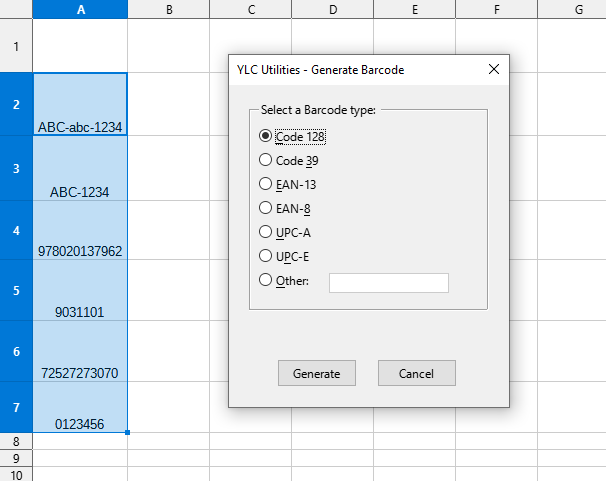Select row 1 header
606x481 pixels.
[x=16, y=46]
